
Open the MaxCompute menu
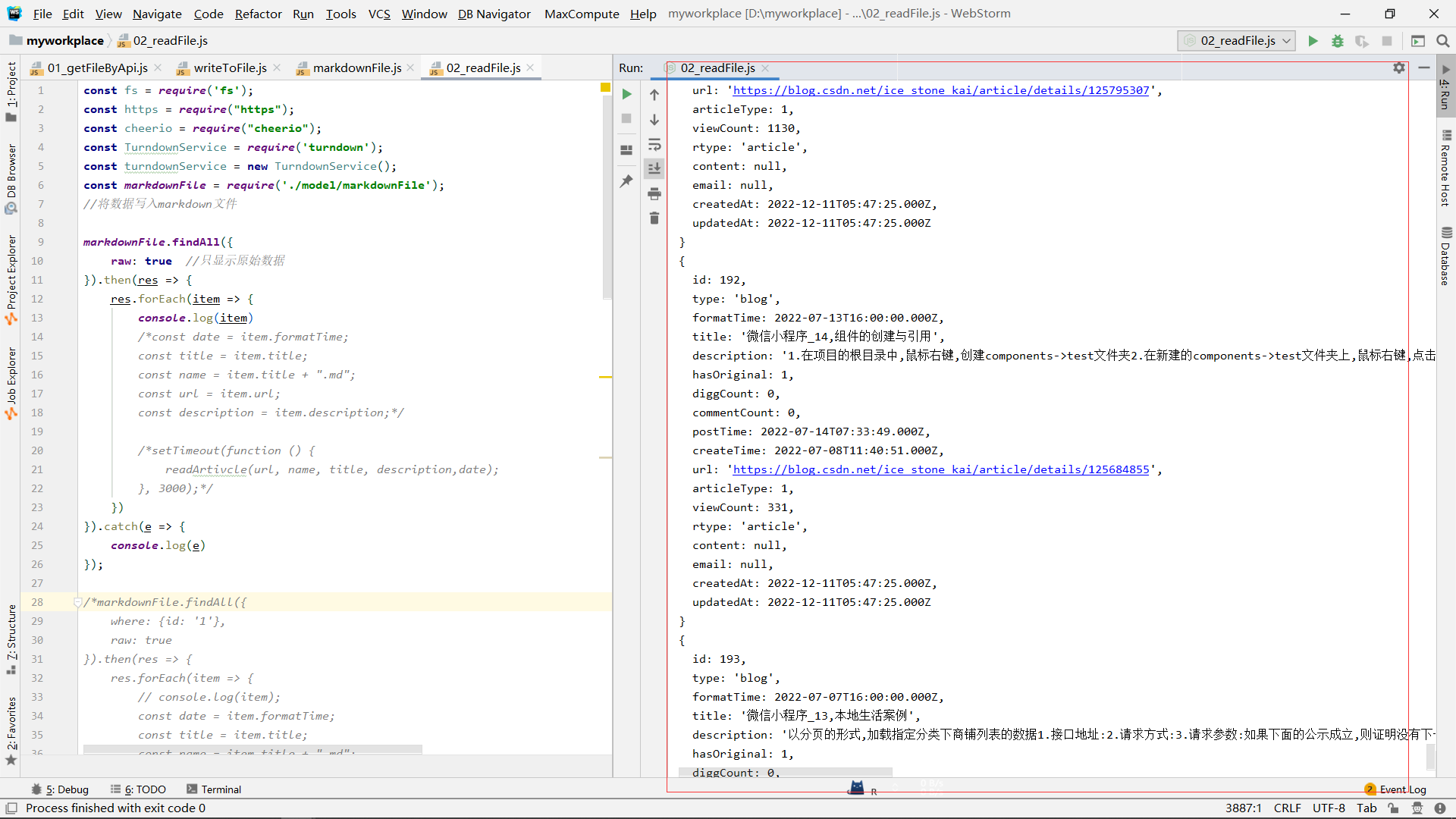pos(582,14)
